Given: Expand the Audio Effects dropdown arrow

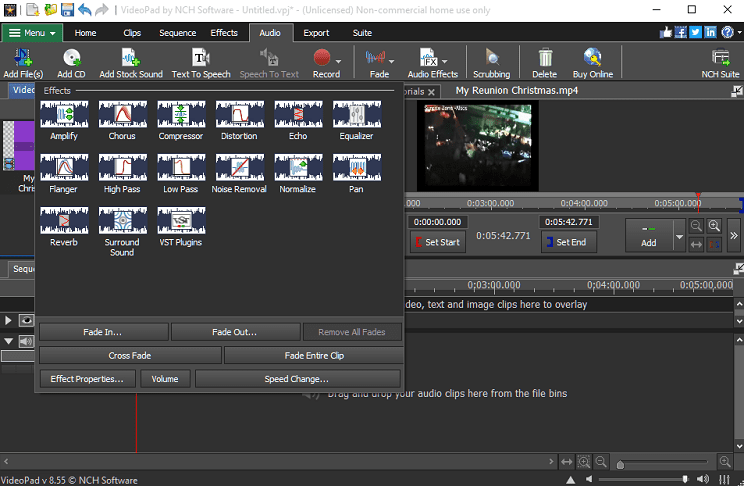Looking at the screenshot, I should tap(445, 61).
